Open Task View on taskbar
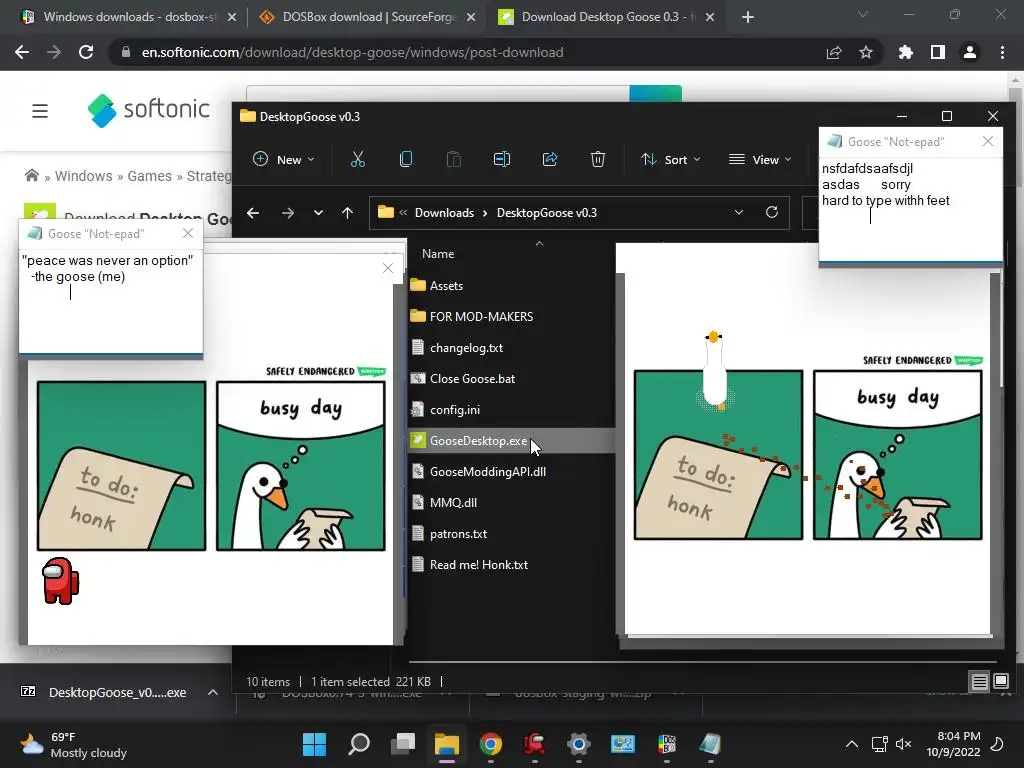Image resolution: width=1024 pixels, height=768 pixels. coord(403,744)
